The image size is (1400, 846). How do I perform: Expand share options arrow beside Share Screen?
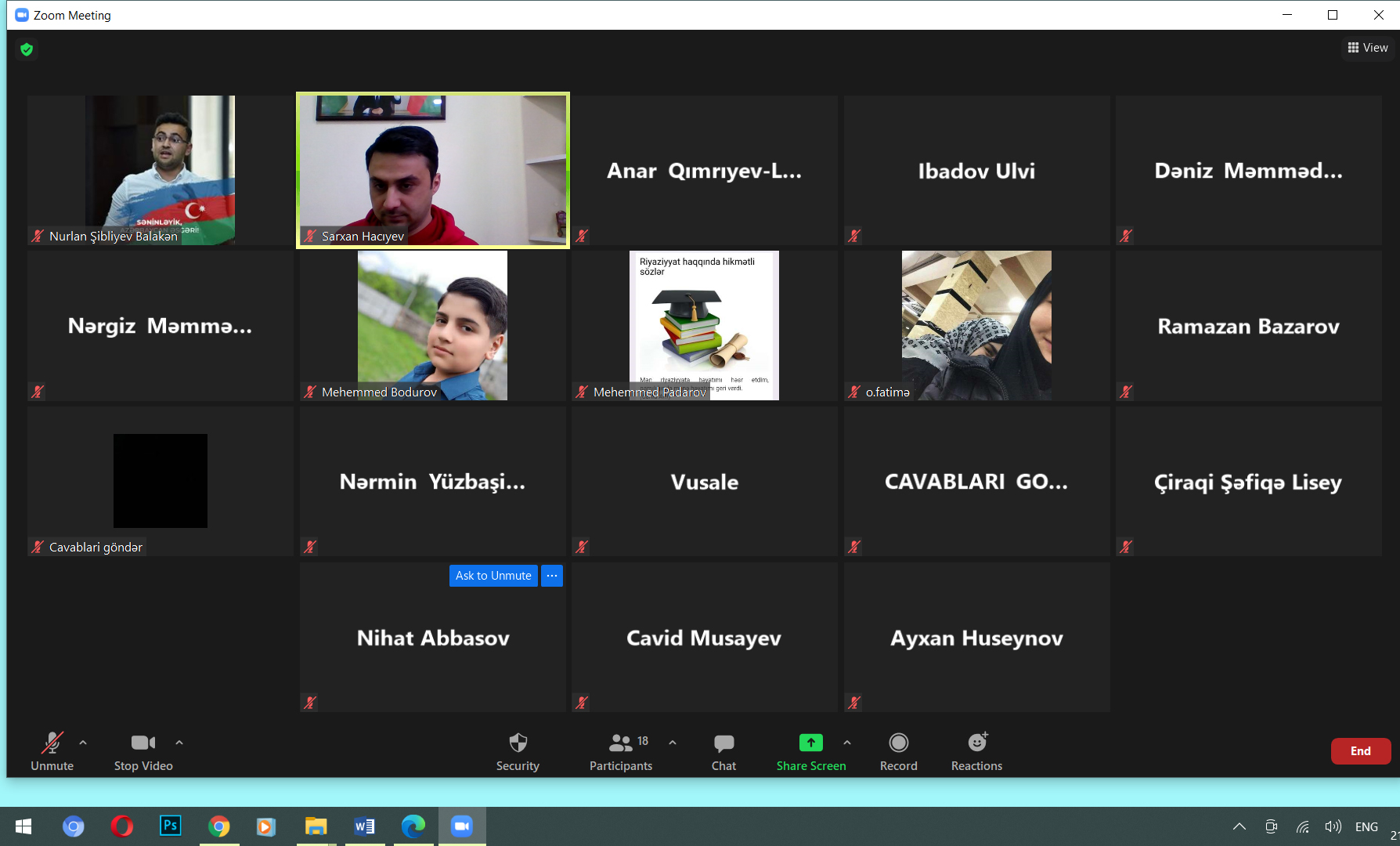coord(847,743)
